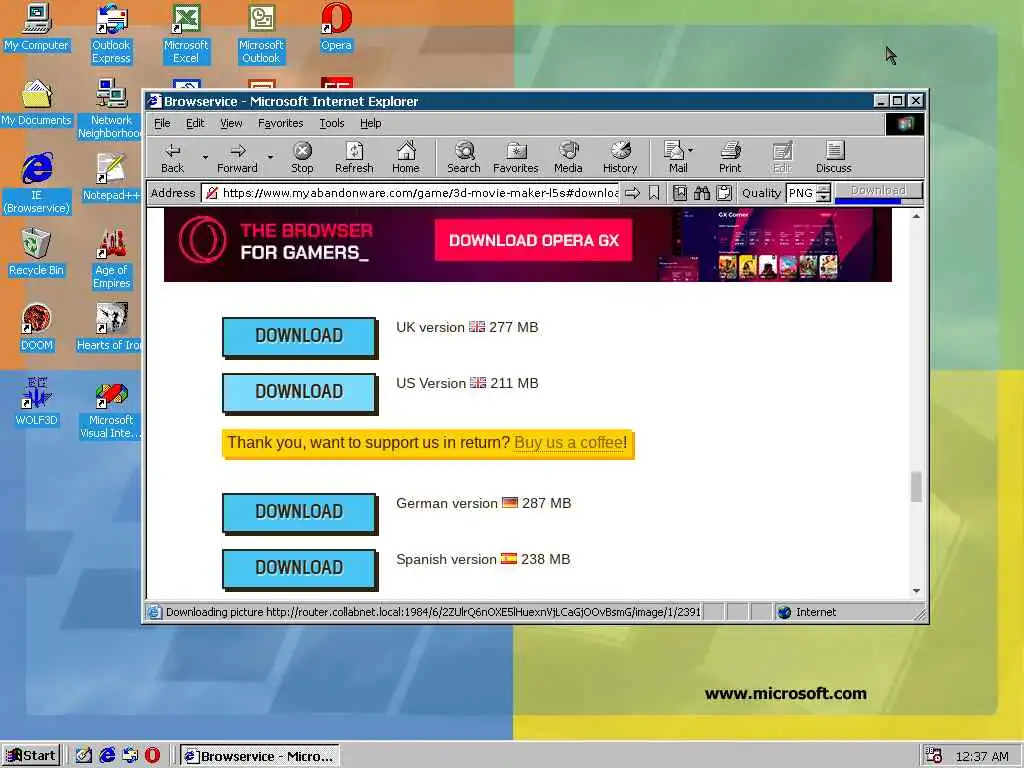The height and width of the screenshot is (768, 1024).
Task: Open the Mail dropdown arrow
Action: [x=691, y=150]
